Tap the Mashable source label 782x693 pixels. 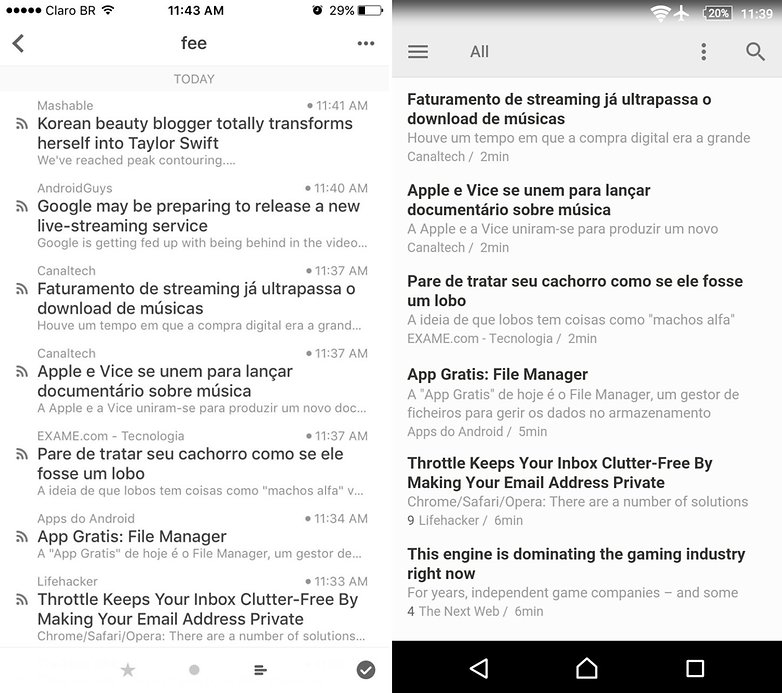pos(65,106)
